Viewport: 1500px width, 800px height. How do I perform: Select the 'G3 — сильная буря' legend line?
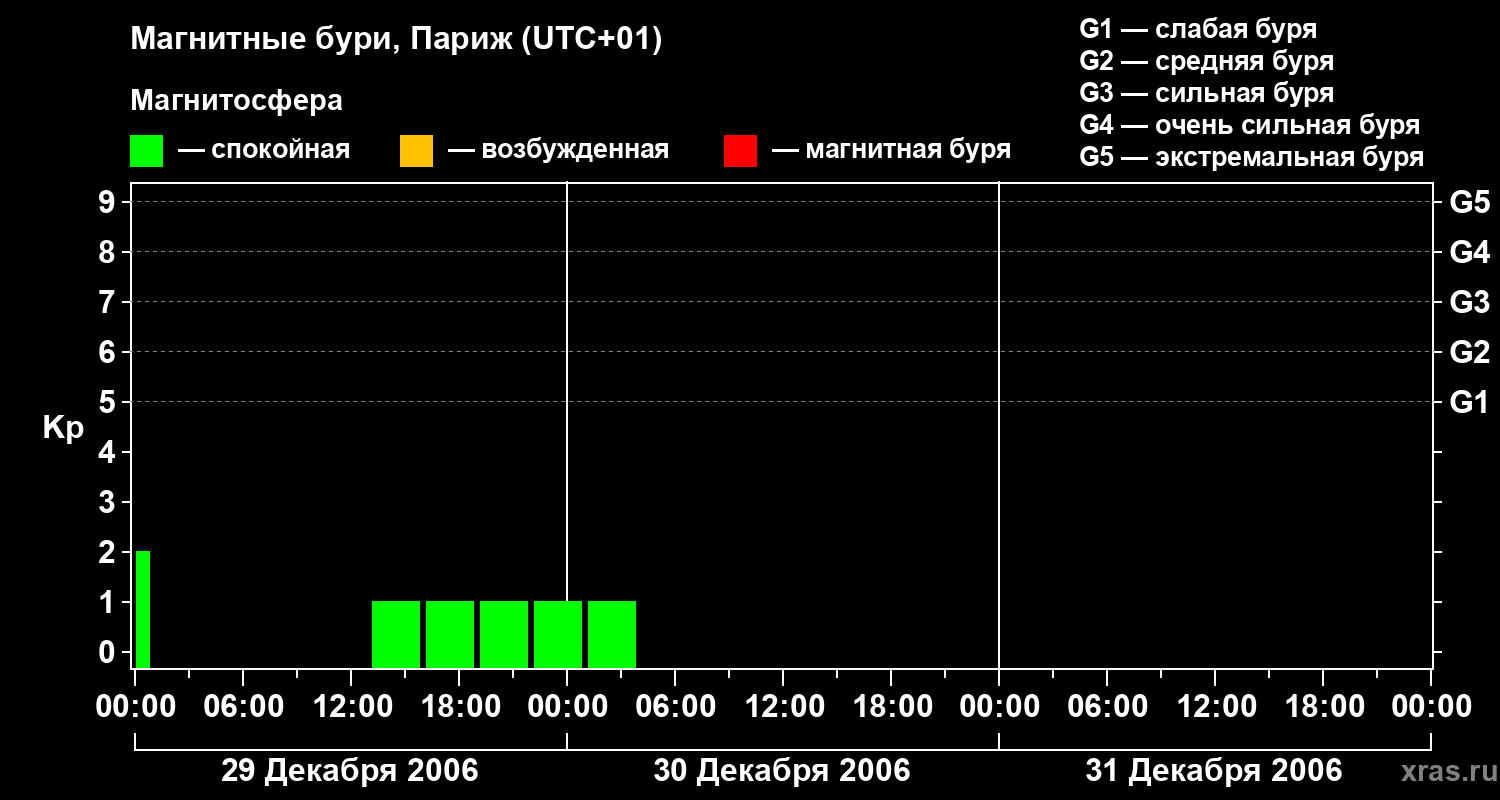1207,93
